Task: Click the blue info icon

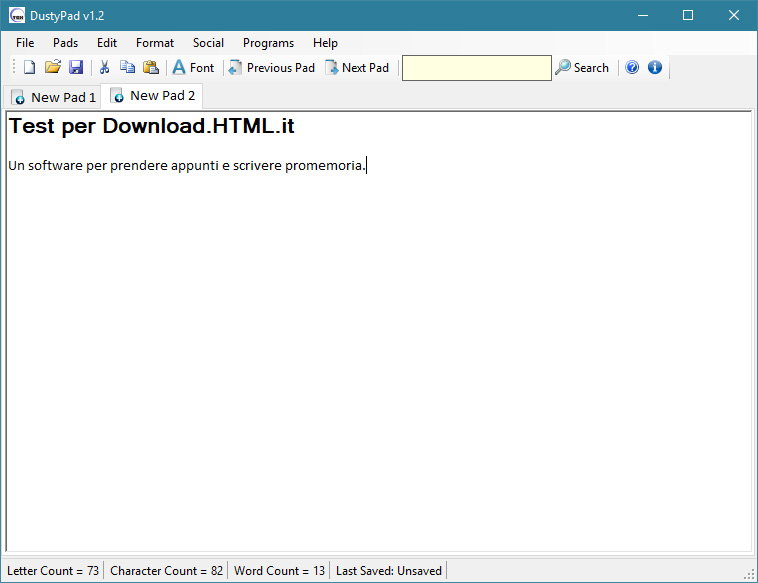Action: pos(655,68)
